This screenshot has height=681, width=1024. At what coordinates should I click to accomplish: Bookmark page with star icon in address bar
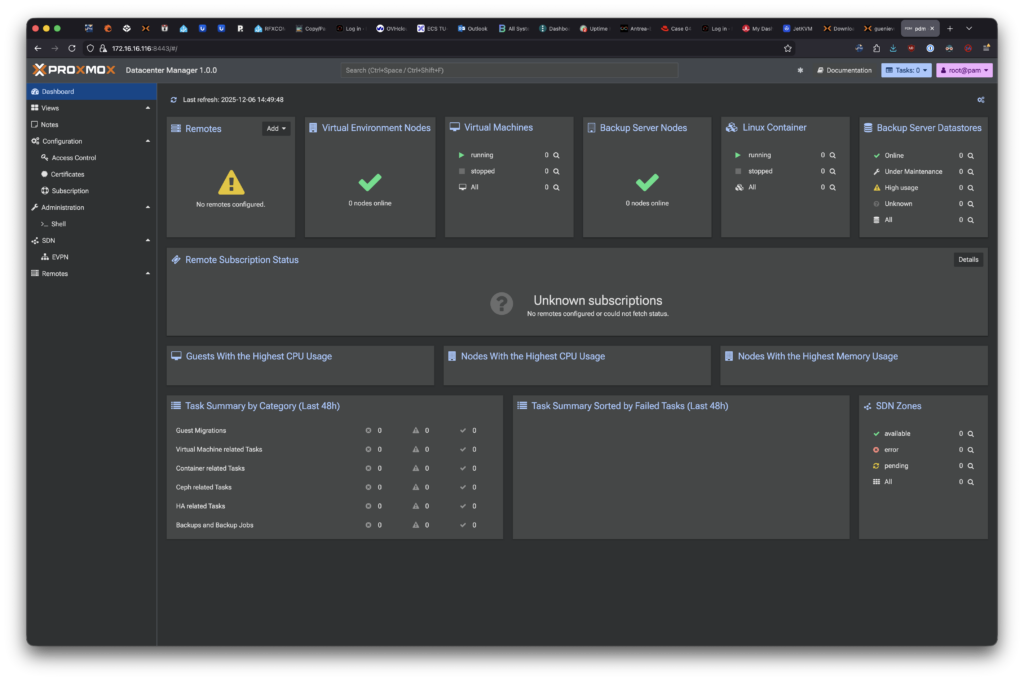click(788, 48)
